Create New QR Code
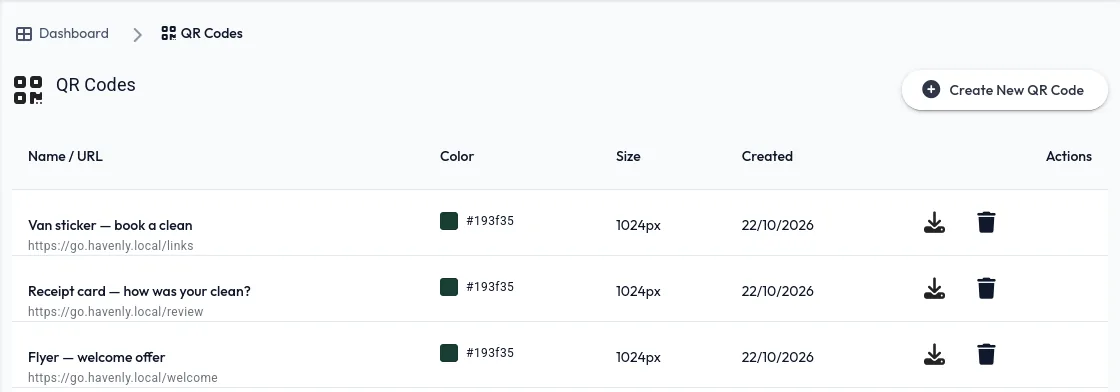This screenshot has width=1120, height=392. [x=1004, y=90]
